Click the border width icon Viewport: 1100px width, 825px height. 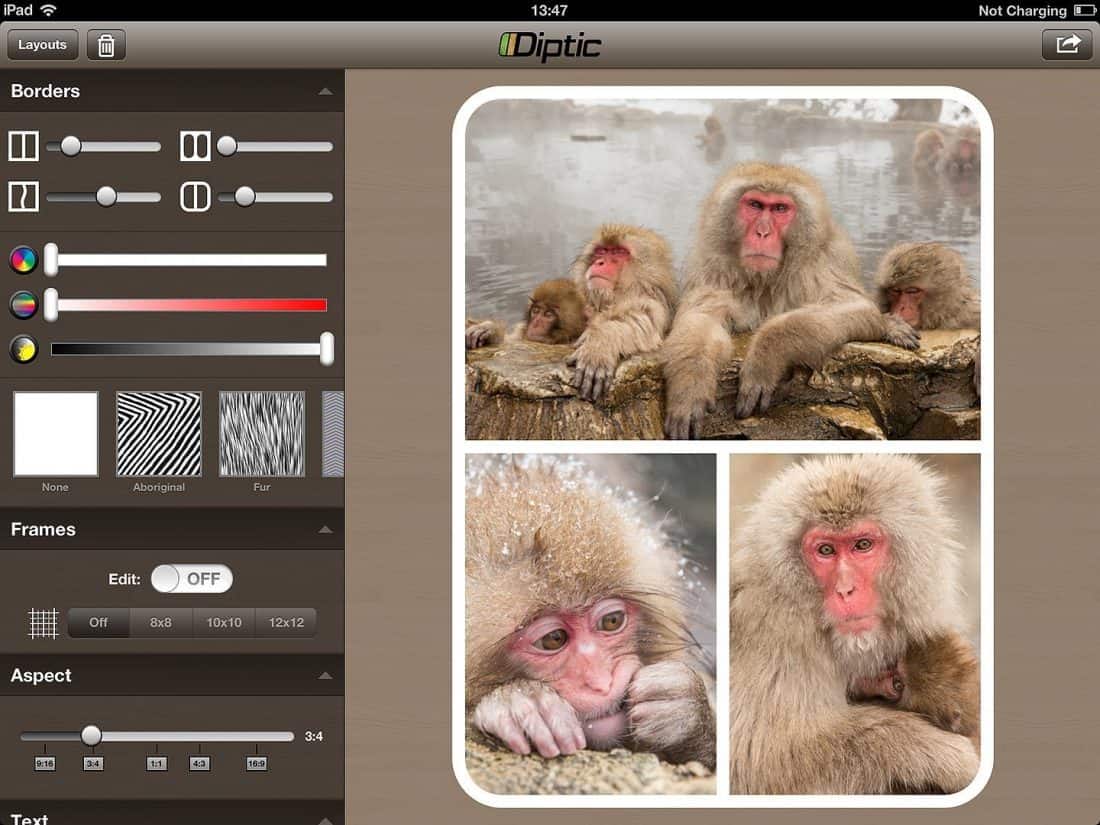click(24, 147)
